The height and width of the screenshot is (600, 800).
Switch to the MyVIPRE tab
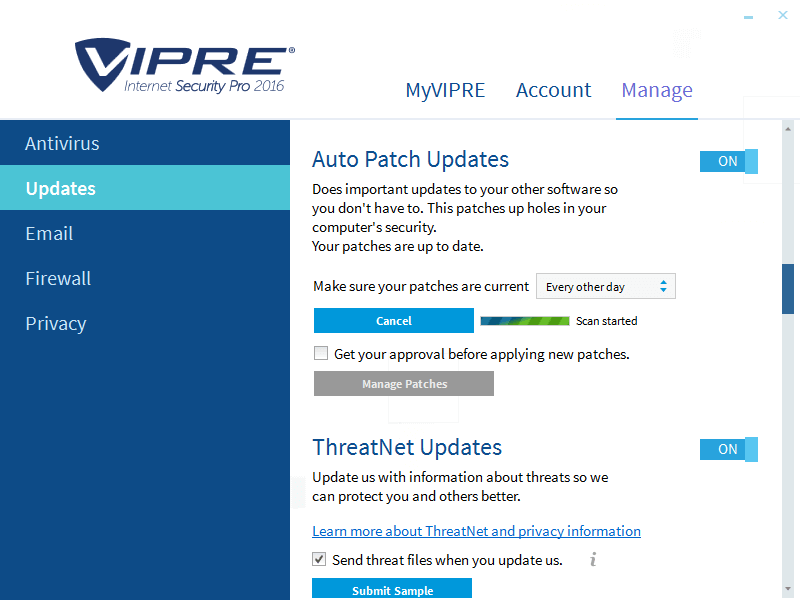[445, 90]
